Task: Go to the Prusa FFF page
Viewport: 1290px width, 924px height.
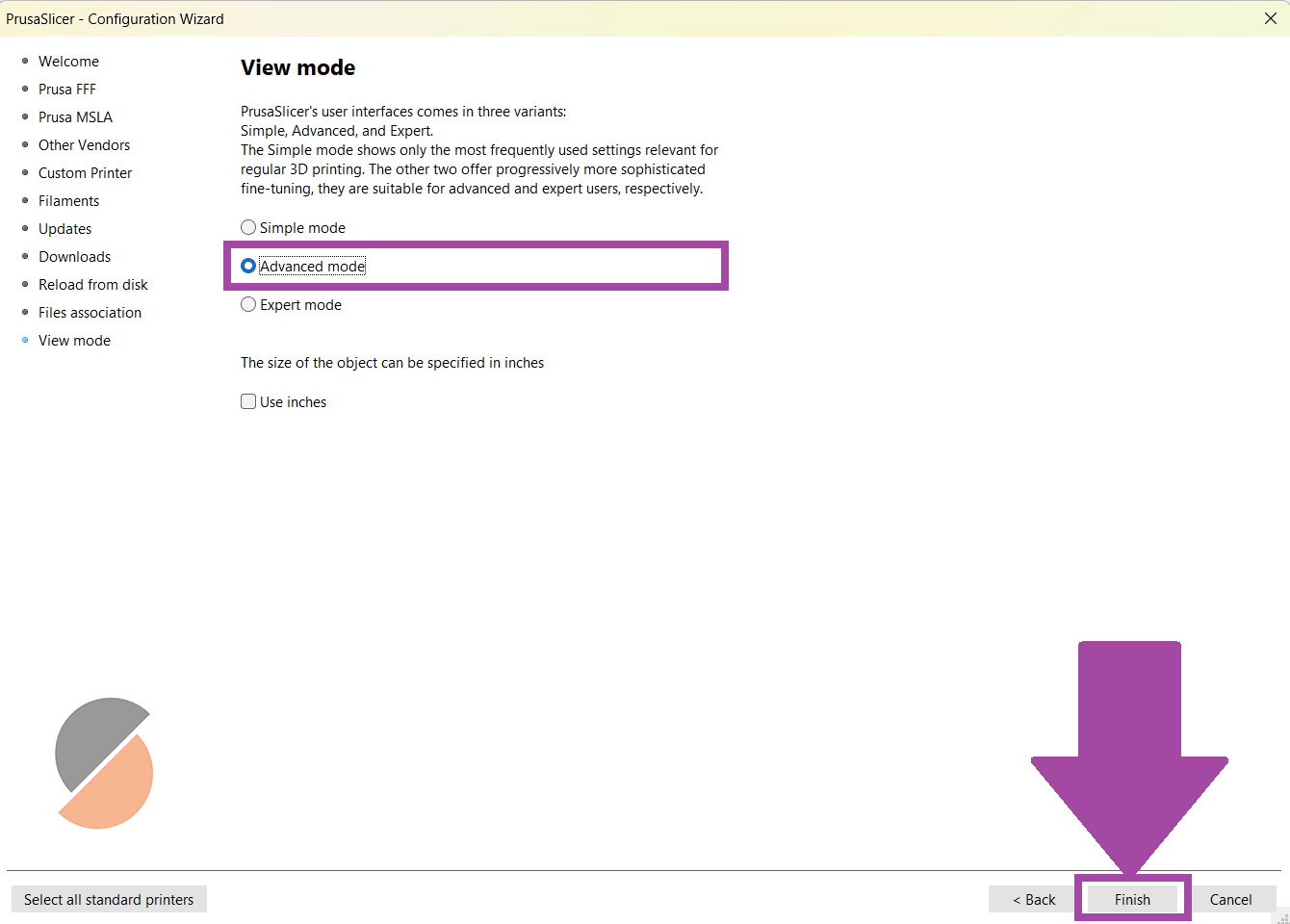Action: point(67,90)
